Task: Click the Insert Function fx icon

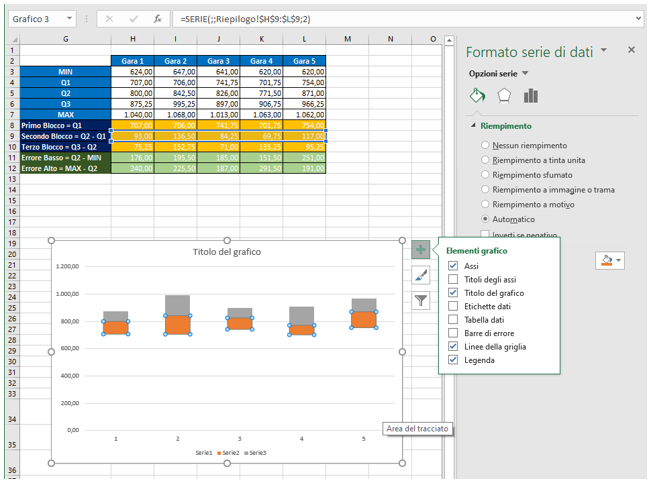Action: point(157,18)
